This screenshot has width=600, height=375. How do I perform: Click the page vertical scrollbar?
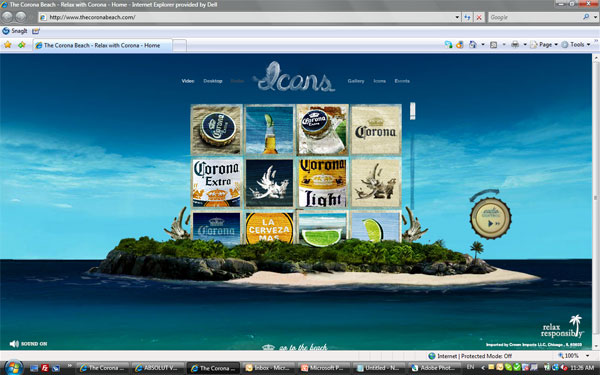(x=596, y=201)
